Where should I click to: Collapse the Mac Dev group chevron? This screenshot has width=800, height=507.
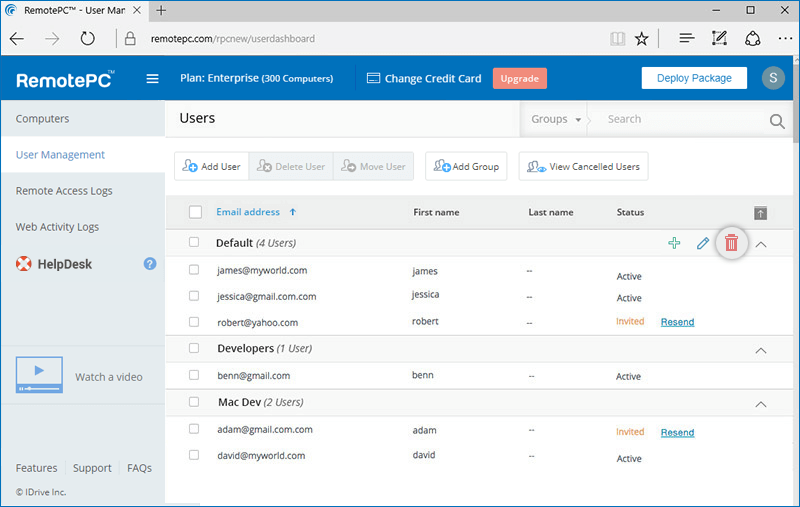pyautogui.click(x=760, y=404)
